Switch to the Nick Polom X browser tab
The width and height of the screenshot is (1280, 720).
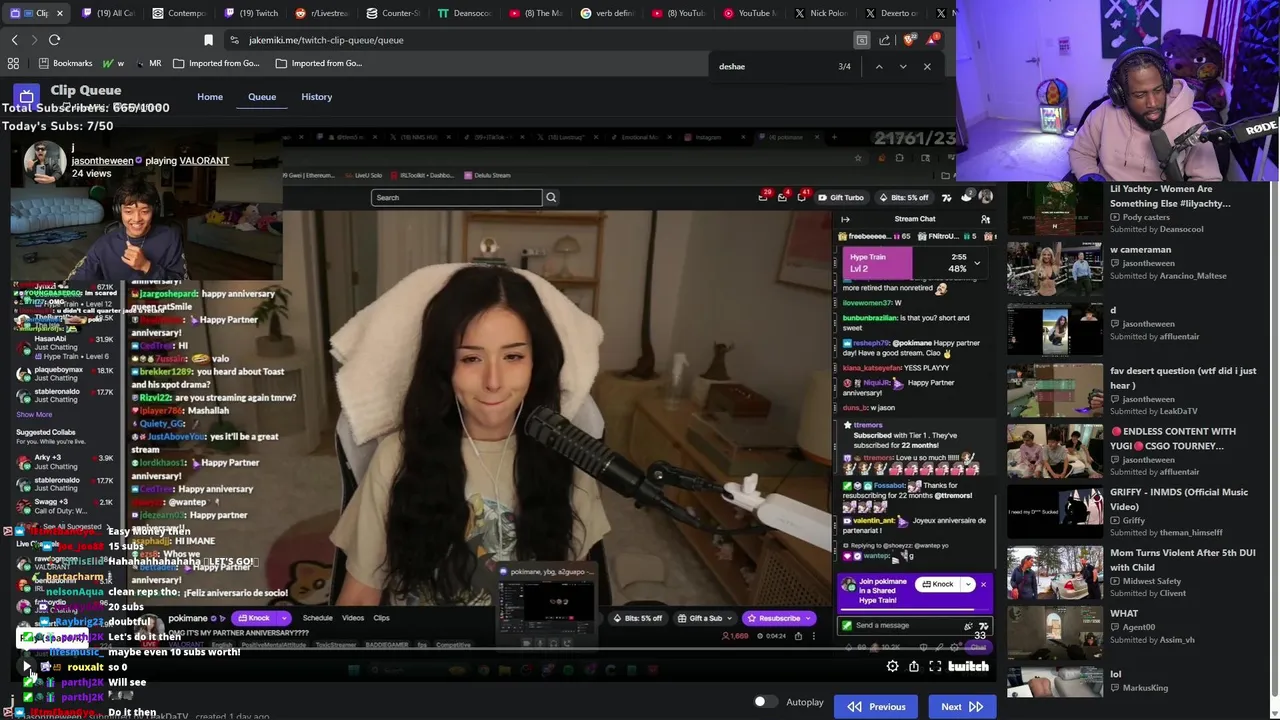click(820, 13)
